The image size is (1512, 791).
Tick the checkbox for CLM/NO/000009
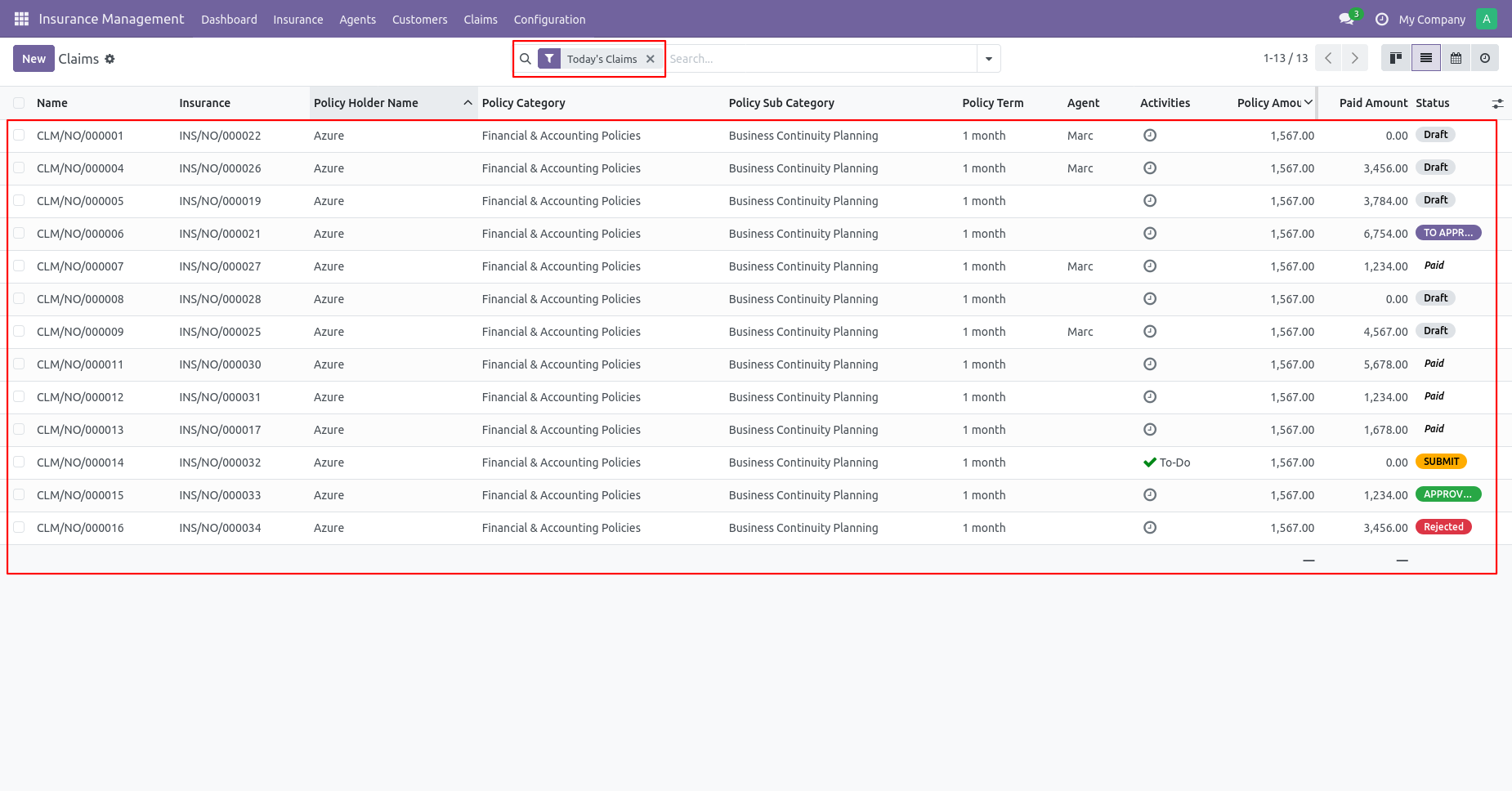coord(19,332)
